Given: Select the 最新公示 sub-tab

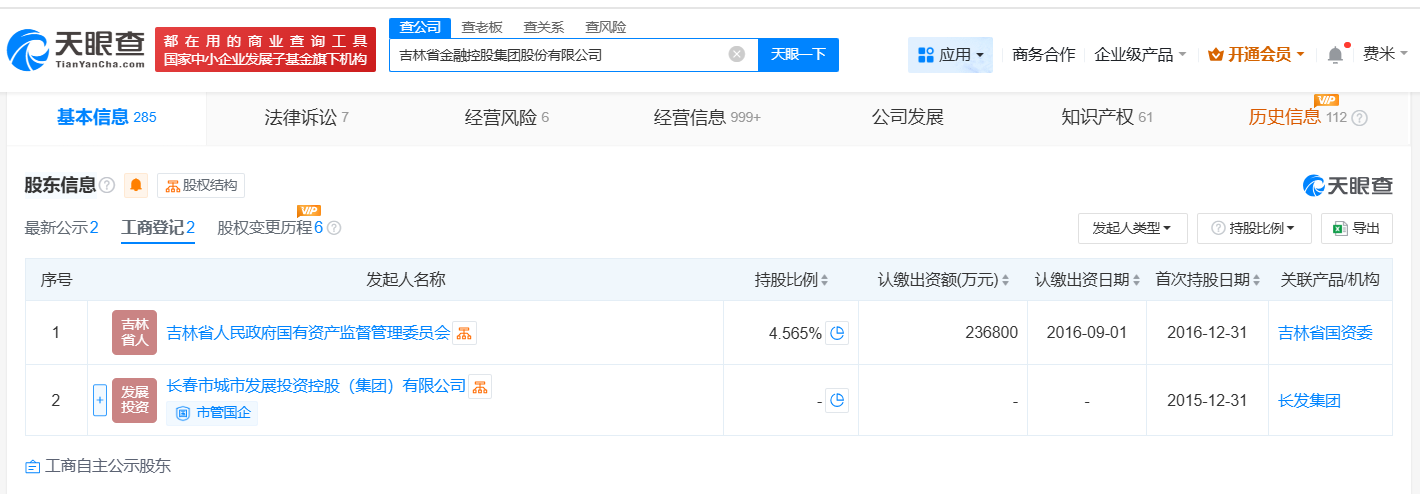Looking at the screenshot, I should tap(61, 227).
